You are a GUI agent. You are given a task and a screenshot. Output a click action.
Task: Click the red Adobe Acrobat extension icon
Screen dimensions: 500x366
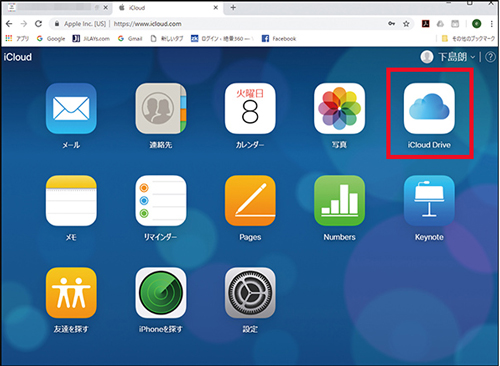(x=426, y=24)
